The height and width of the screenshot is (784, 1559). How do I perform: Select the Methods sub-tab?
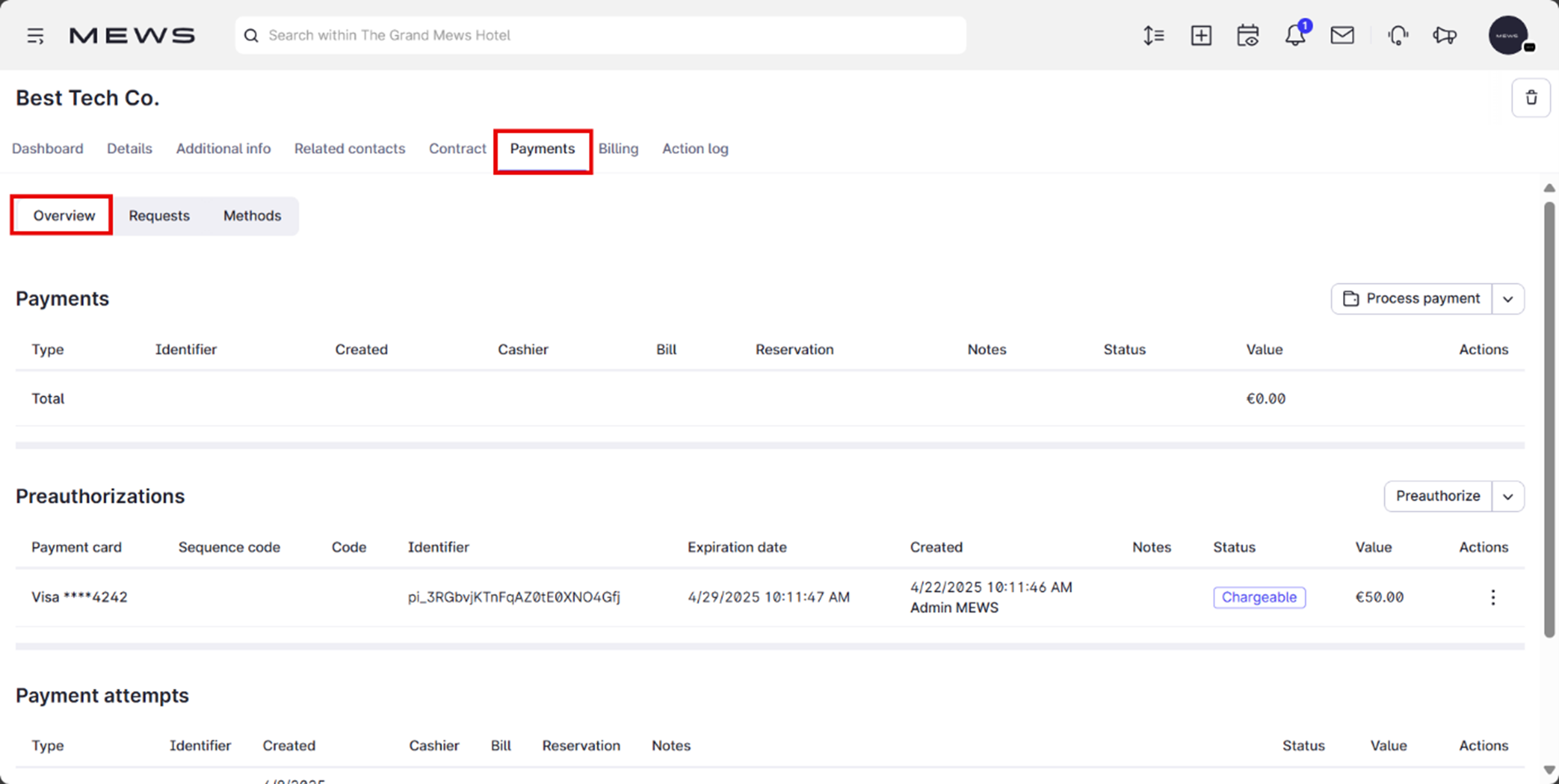click(252, 216)
